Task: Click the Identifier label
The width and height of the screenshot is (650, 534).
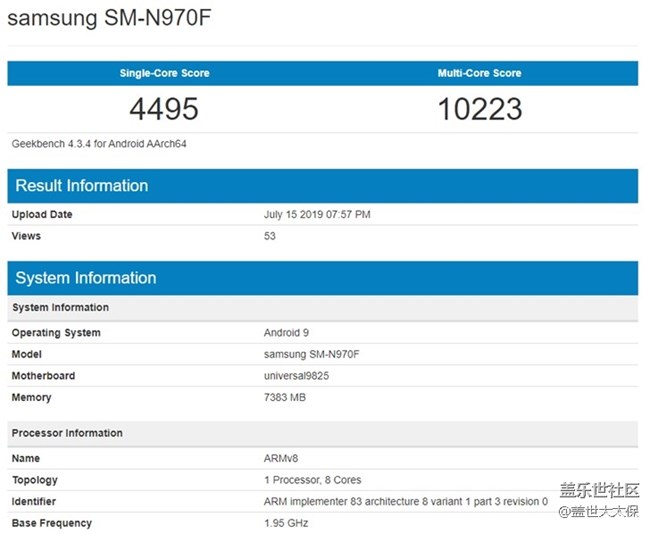Action: click(34, 502)
